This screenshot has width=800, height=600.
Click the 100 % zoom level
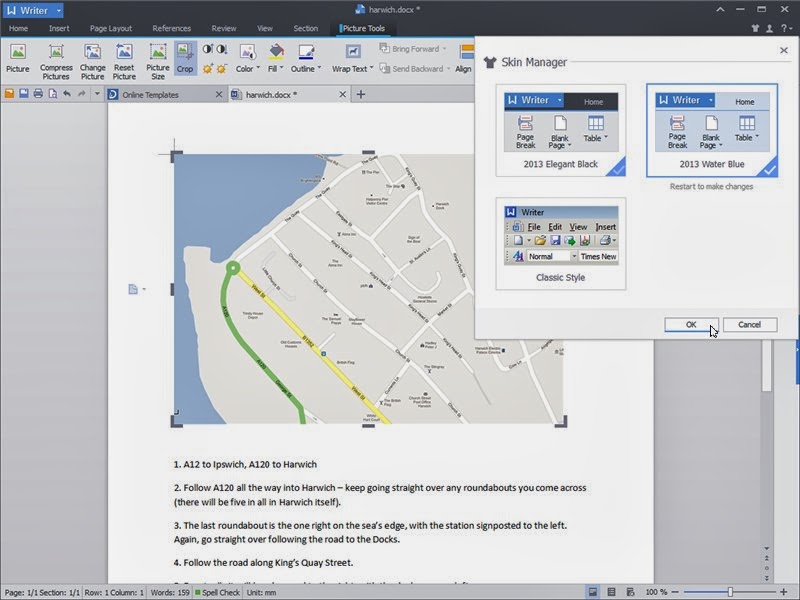656,592
